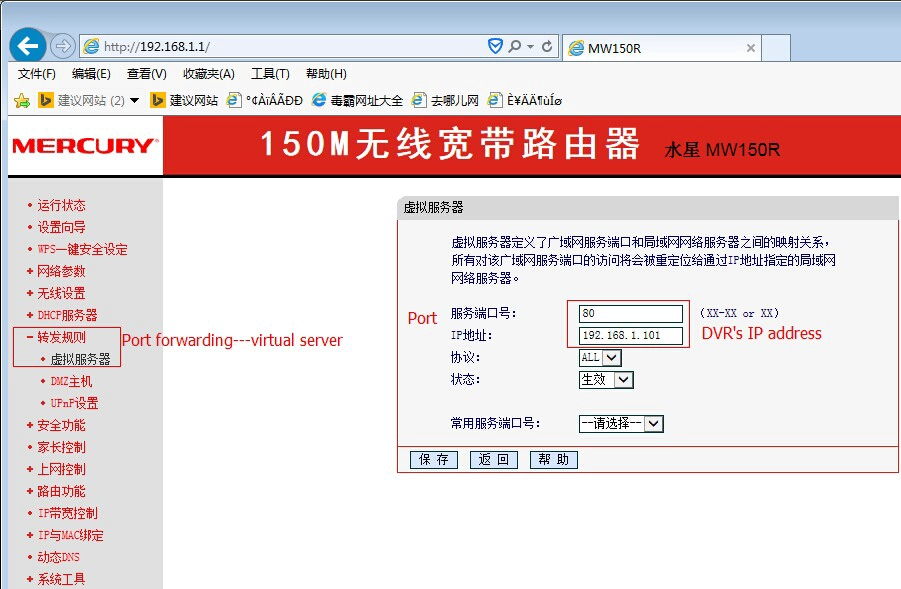Image resolution: width=901 pixels, height=589 pixels.
Task: Open WPS一键安全设定 in the sidebar
Action: [x=82, y=249]
